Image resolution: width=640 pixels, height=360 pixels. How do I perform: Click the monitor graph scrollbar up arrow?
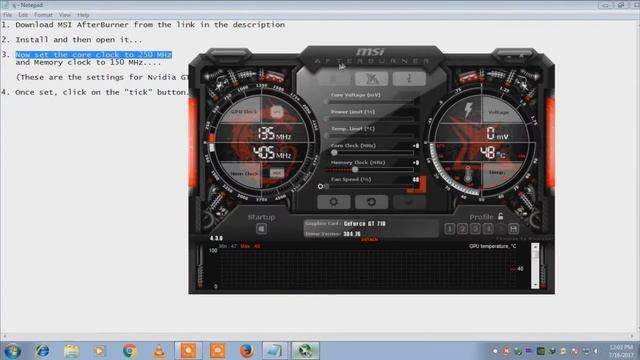[535, 247]
